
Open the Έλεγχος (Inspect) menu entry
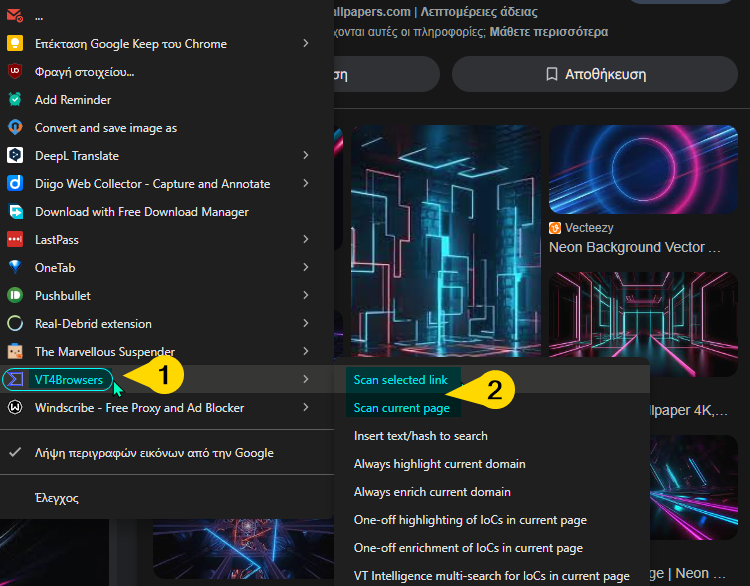[167, 498]
